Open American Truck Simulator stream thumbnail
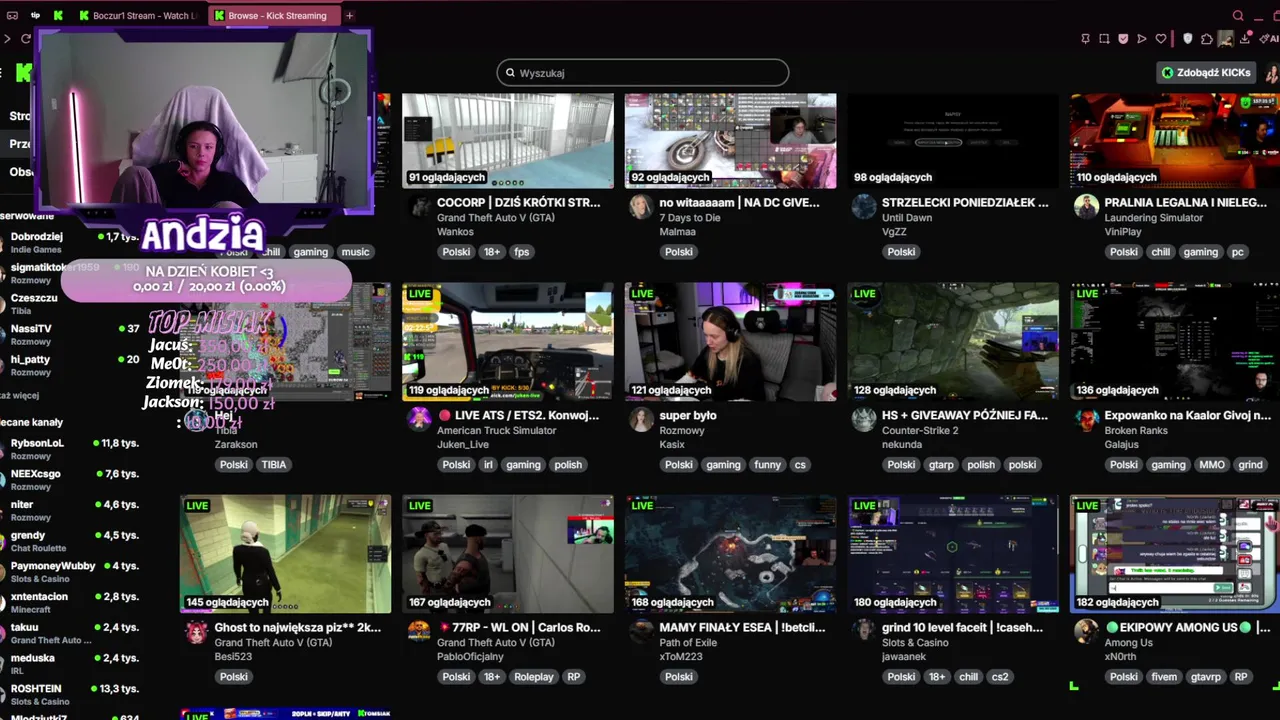The height and width of the screenshot is (720, 1280). point(508,342)
